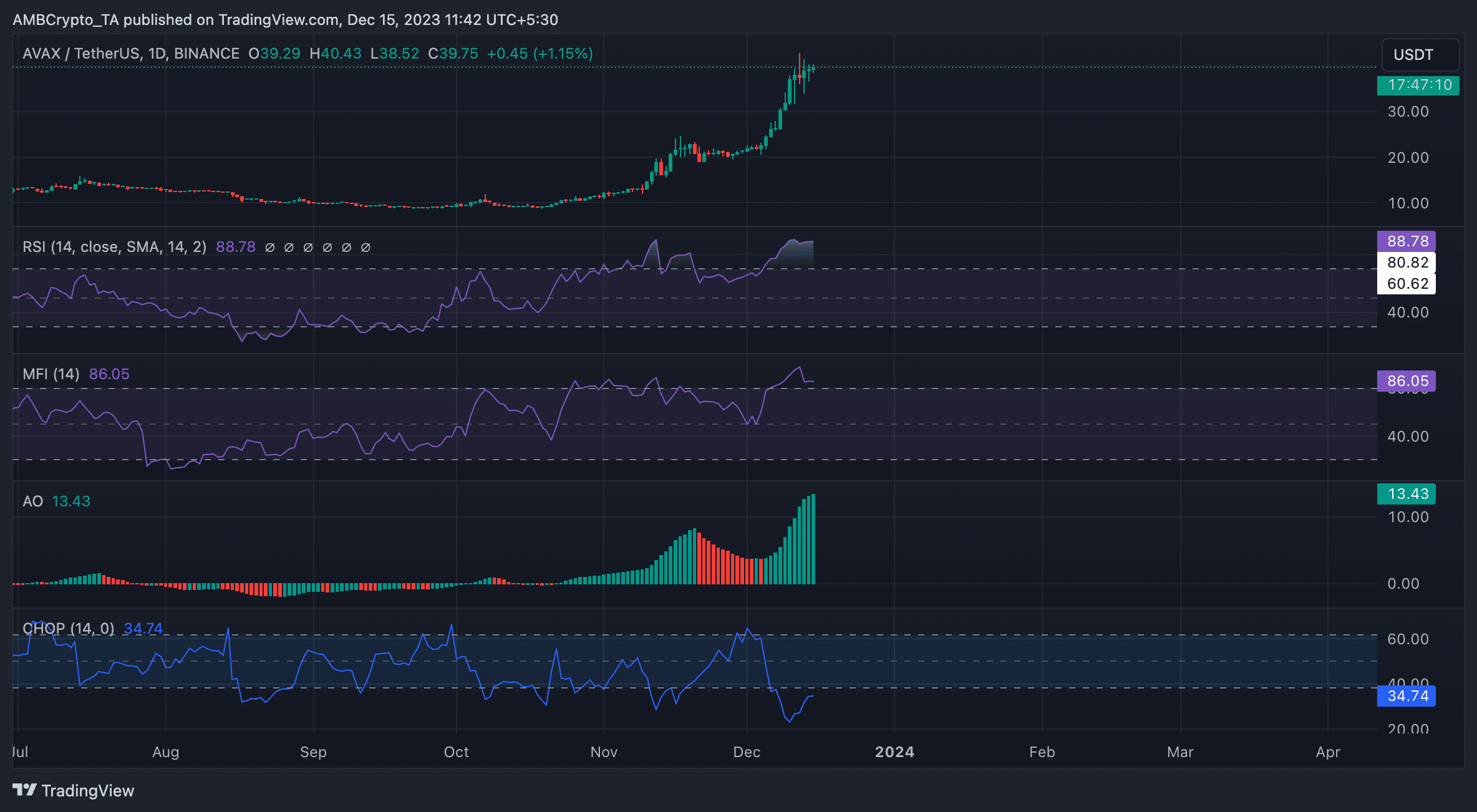The image size is (1477, 812).
Task: Click the 13.43 AO value tag on axis
Action: click(1406, 494)
